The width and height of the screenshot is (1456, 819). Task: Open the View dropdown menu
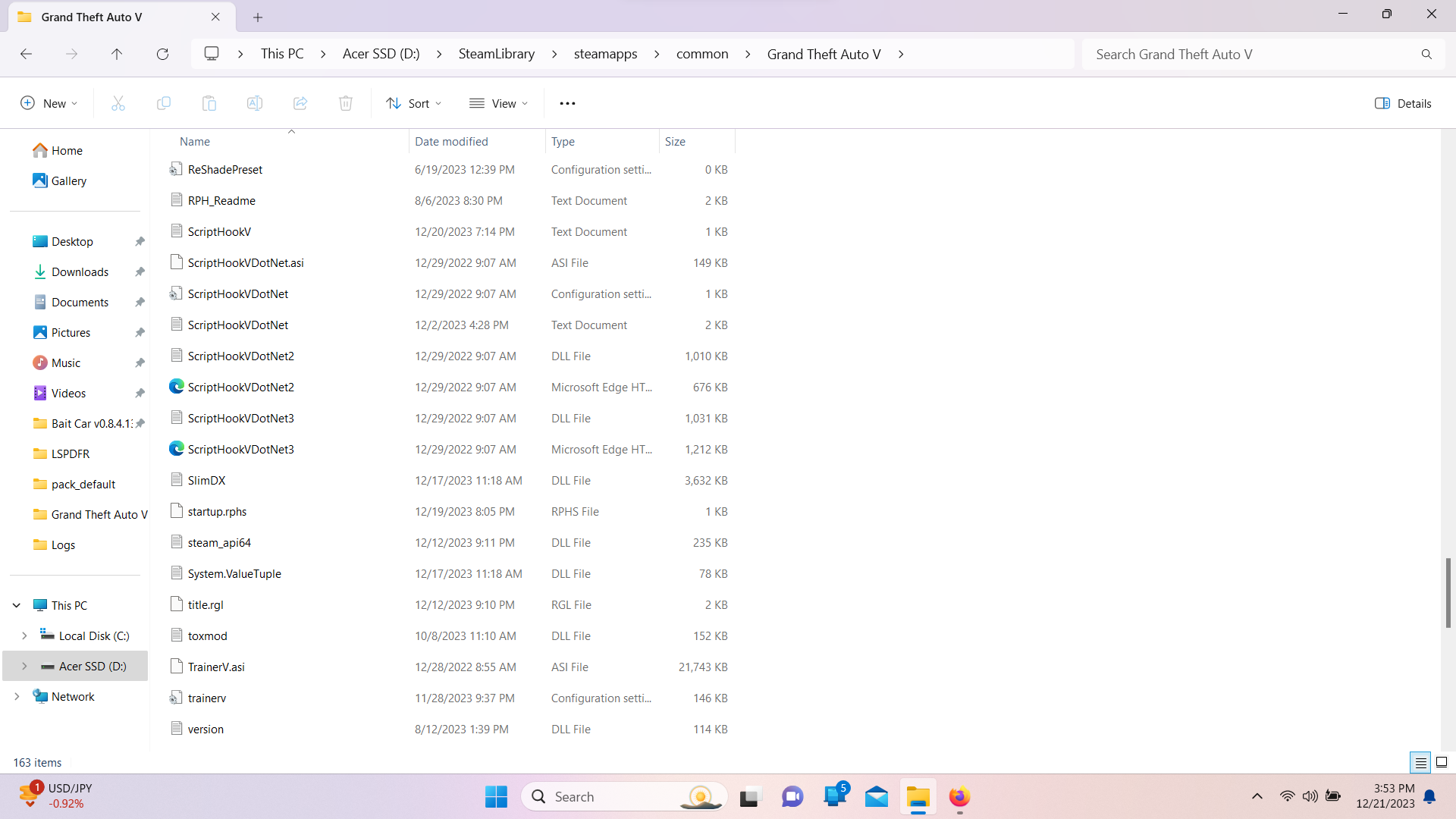coord(498,103)
